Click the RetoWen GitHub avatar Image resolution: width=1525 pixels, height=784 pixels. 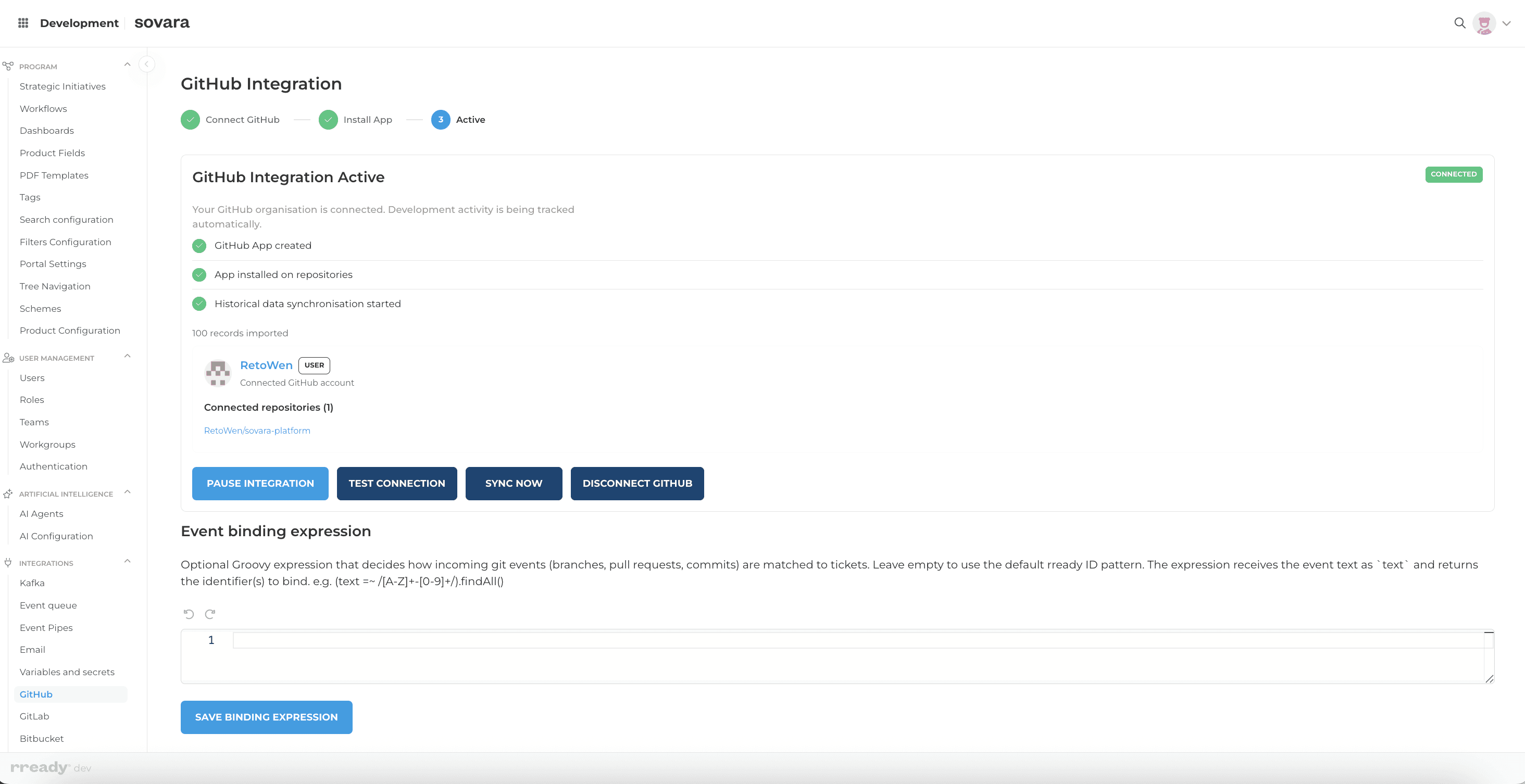218,373
